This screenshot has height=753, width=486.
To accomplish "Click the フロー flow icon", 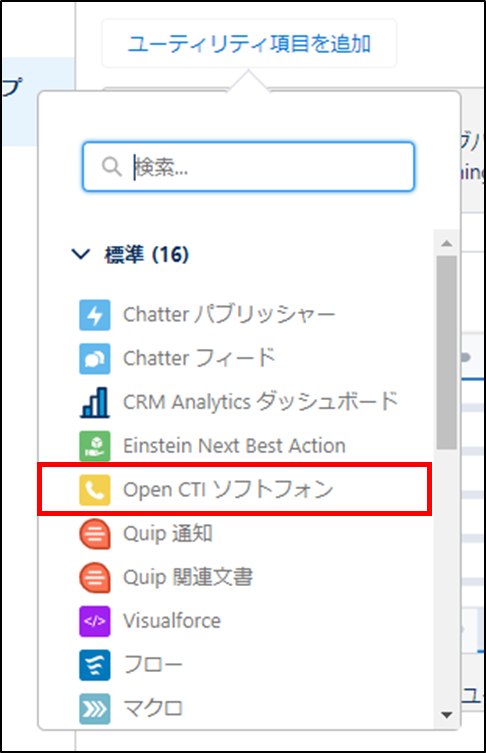I will pos(95,665).
